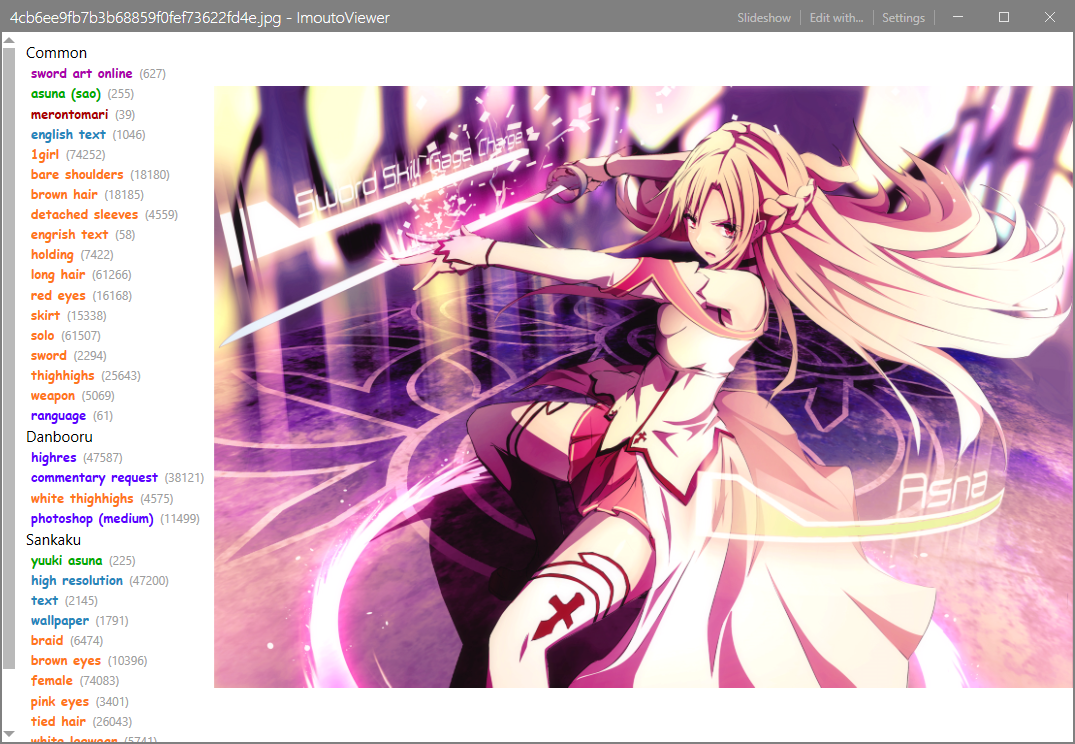Click the 'white thighhighs' tag
This screenshot has height=744, width=1075.
(82, 499)
